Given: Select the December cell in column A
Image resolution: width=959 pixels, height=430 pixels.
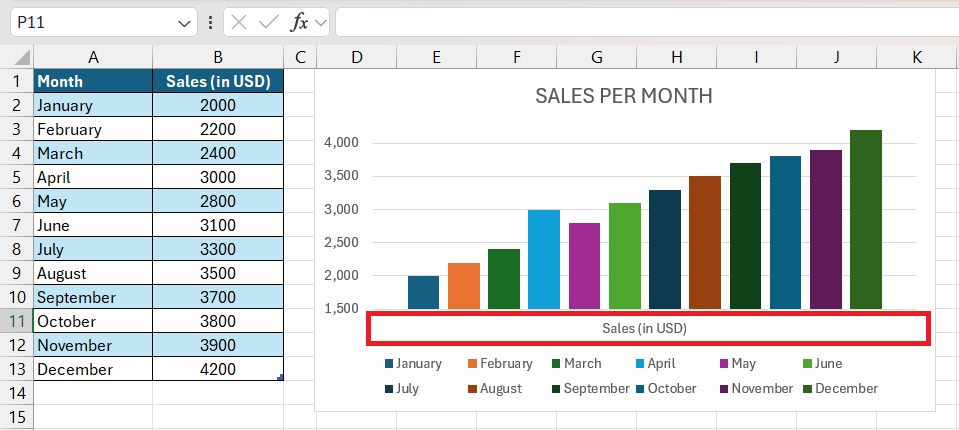Looking at the screenshot, I should [93, 369].
